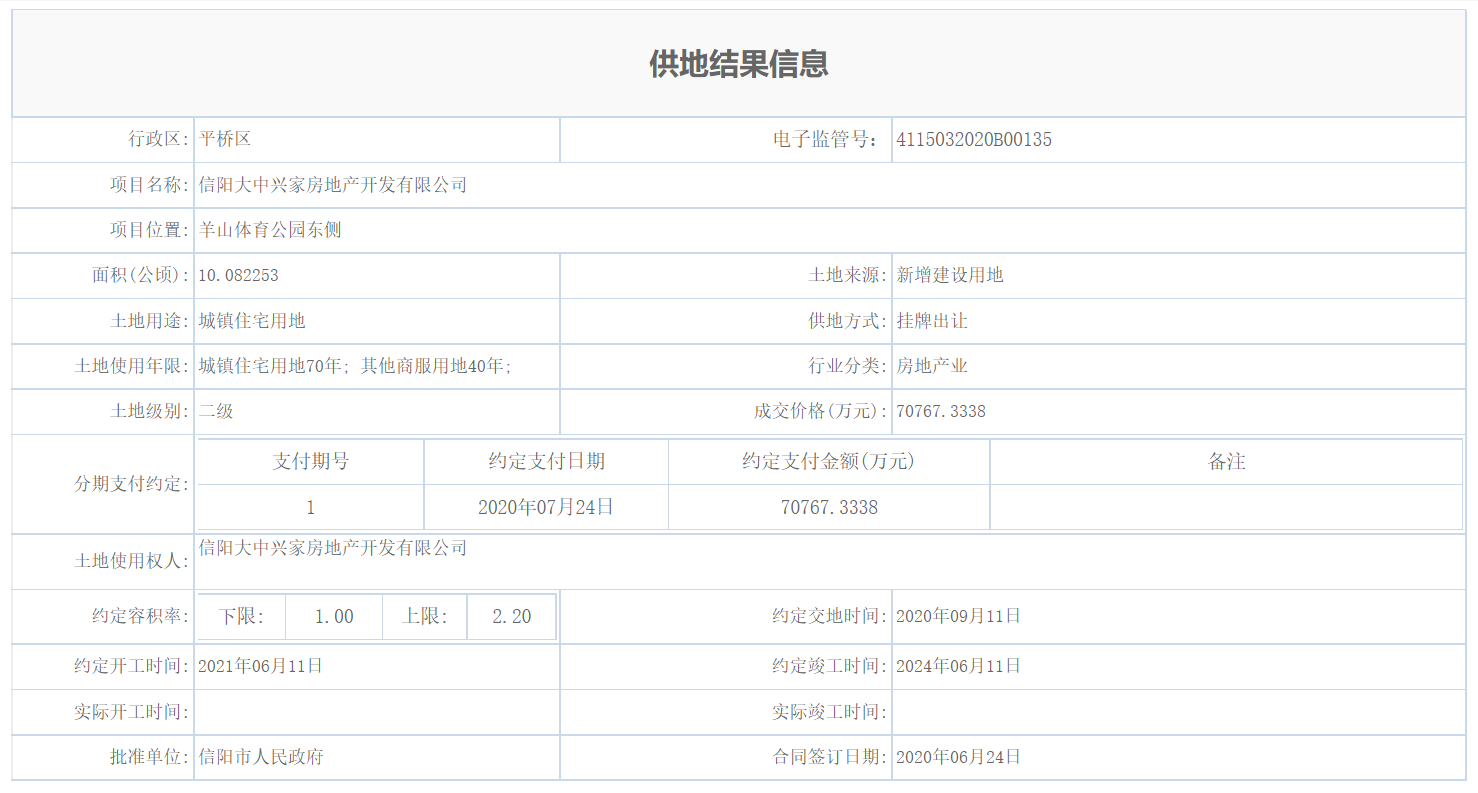The width and height of the screenshot is (1478, 793).
Task: Select the 土地来源 label
Action: point(848,275)
